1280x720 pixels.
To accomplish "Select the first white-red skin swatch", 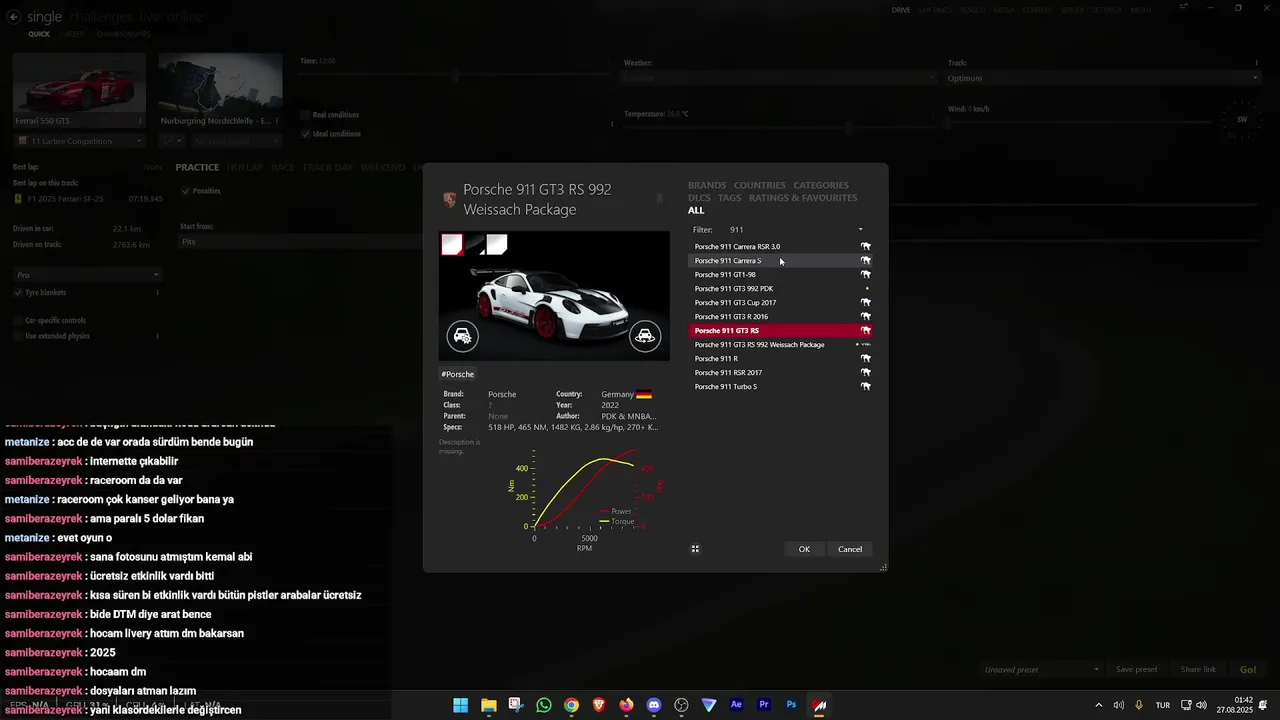I will 452,245.
